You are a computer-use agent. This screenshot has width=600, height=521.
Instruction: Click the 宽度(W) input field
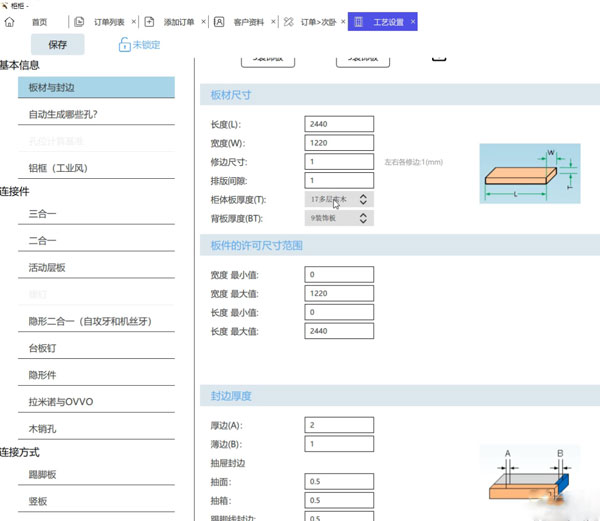click(339, 143)
